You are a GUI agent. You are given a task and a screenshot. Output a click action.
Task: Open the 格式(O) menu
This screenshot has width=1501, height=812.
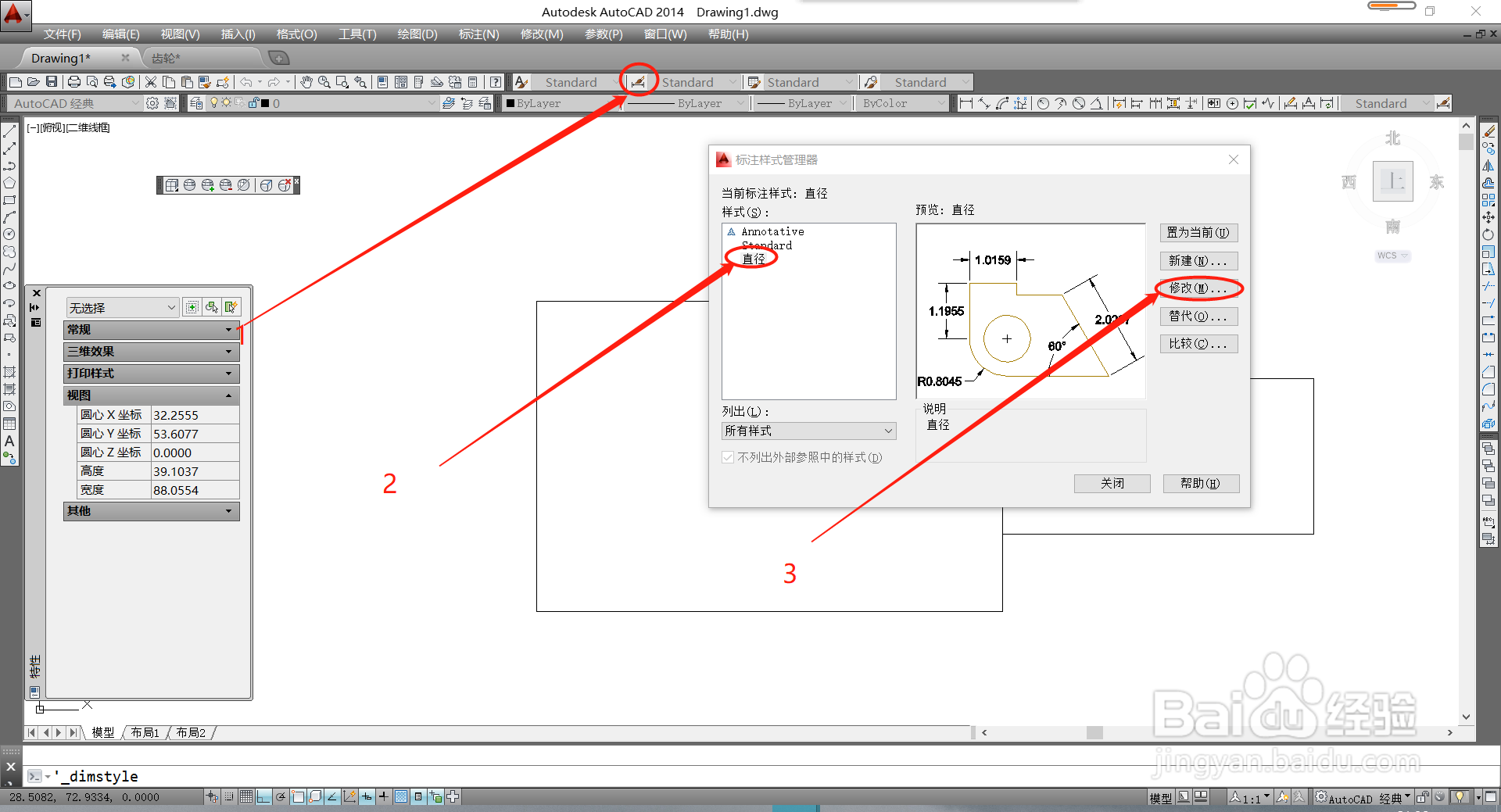pos(296,34)
